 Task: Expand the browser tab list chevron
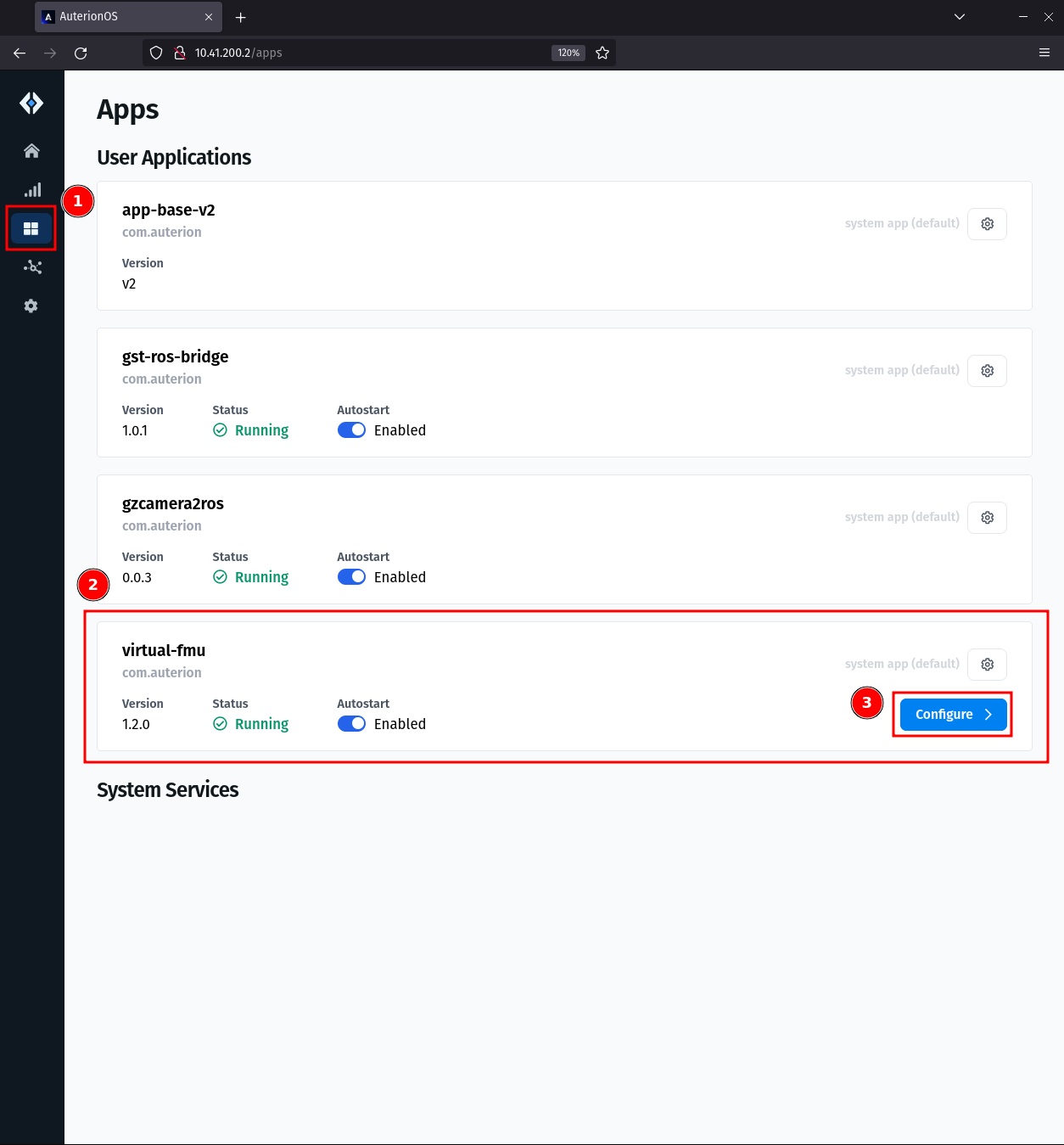960,17
